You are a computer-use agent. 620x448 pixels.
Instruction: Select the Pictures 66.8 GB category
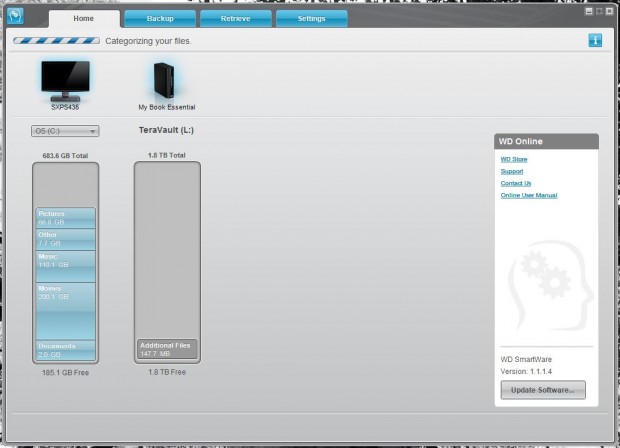(65, 218)
